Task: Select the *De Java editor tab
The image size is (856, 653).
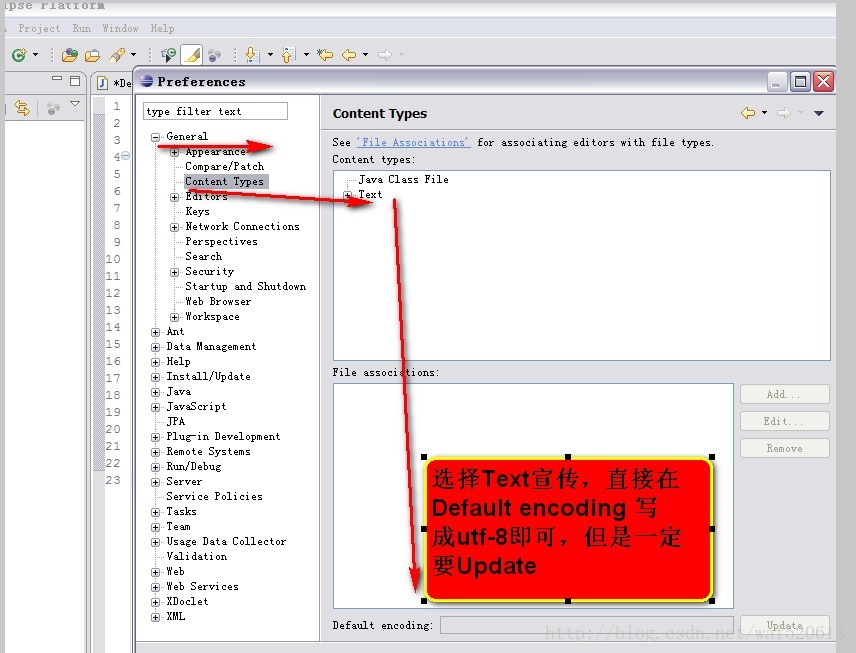Action: 114,83
